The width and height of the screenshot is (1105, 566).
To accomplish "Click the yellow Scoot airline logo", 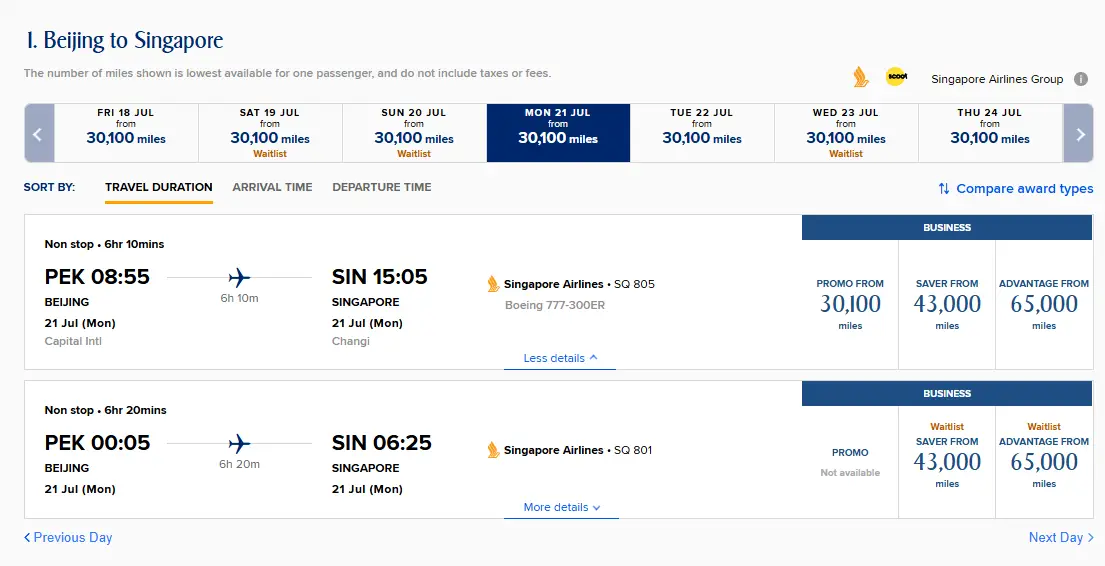I will pos(896,76).
